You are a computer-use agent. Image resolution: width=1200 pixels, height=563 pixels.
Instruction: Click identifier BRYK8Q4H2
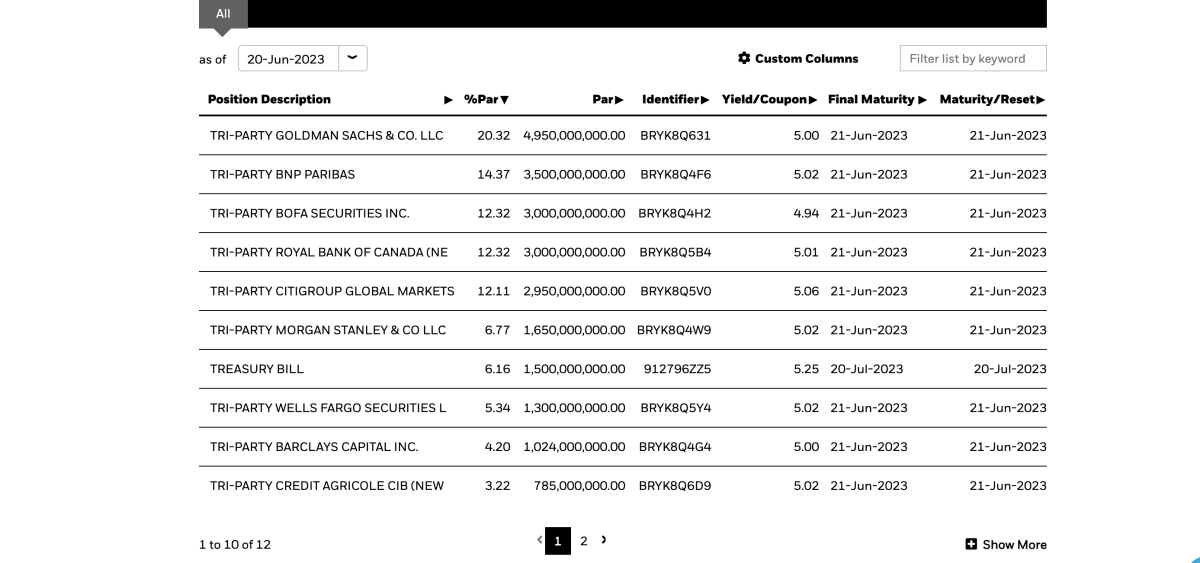[x=674, y=213]
